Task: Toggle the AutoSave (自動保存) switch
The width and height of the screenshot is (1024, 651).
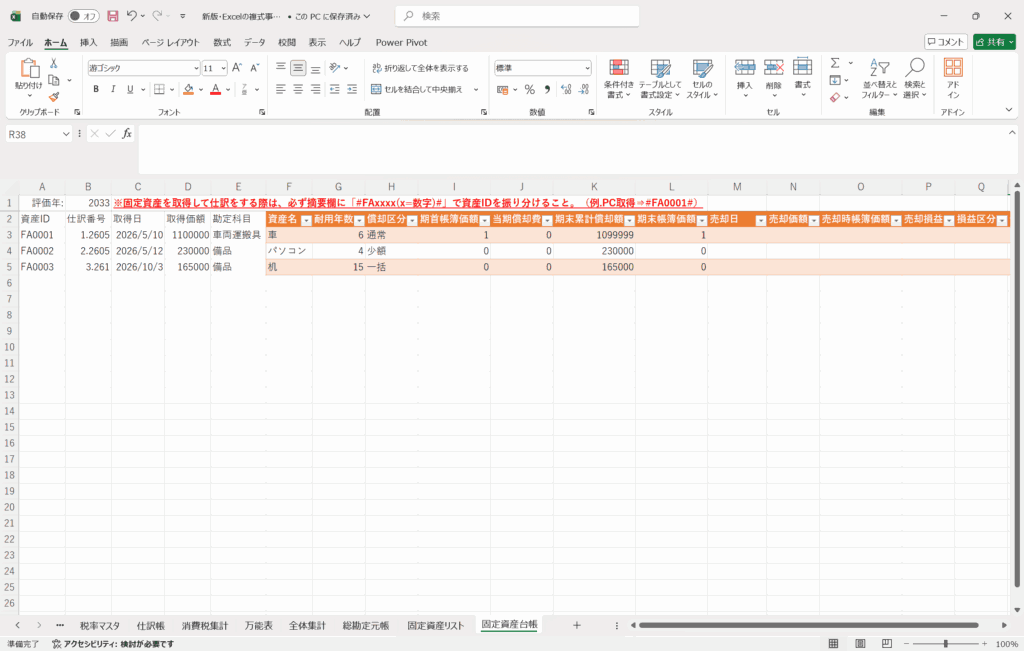Action: click(x=84, y=16)
